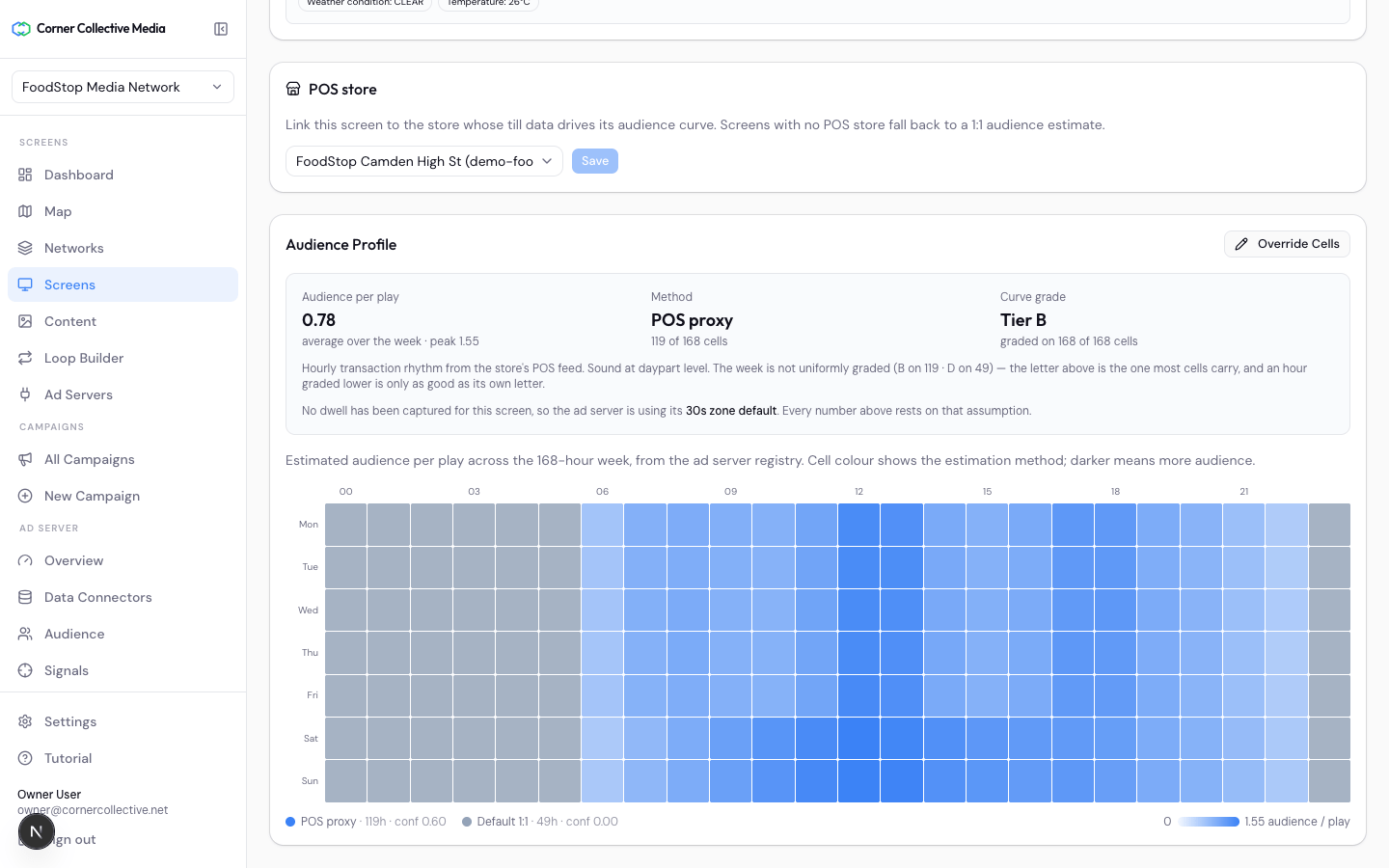Click the Ad Servers plug icon
Viewport: 1389px width, 868px height.
coord(25,394)
